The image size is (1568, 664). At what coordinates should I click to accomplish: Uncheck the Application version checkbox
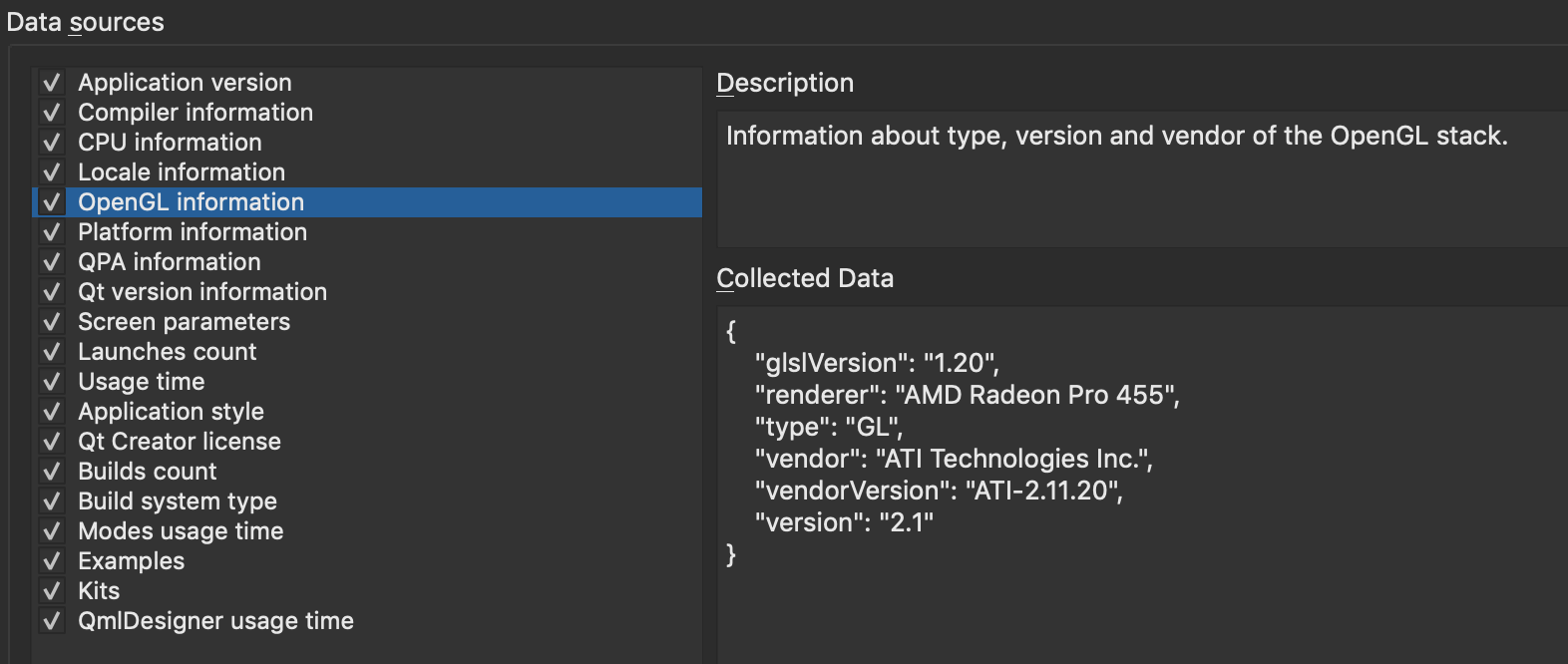(x=52, y=83)
